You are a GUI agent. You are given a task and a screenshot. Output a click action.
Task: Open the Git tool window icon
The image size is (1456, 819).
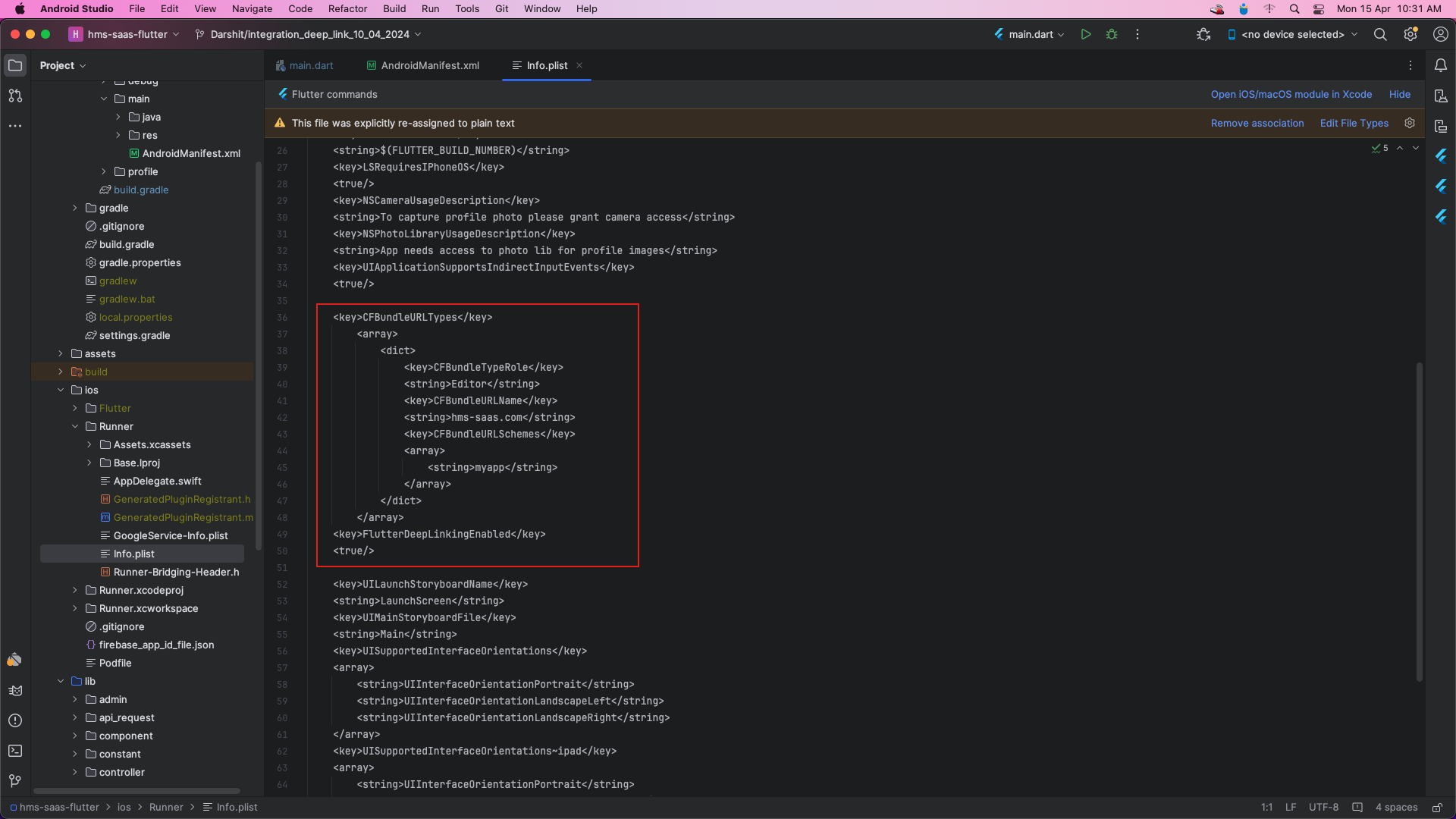[x=14, y=780]
